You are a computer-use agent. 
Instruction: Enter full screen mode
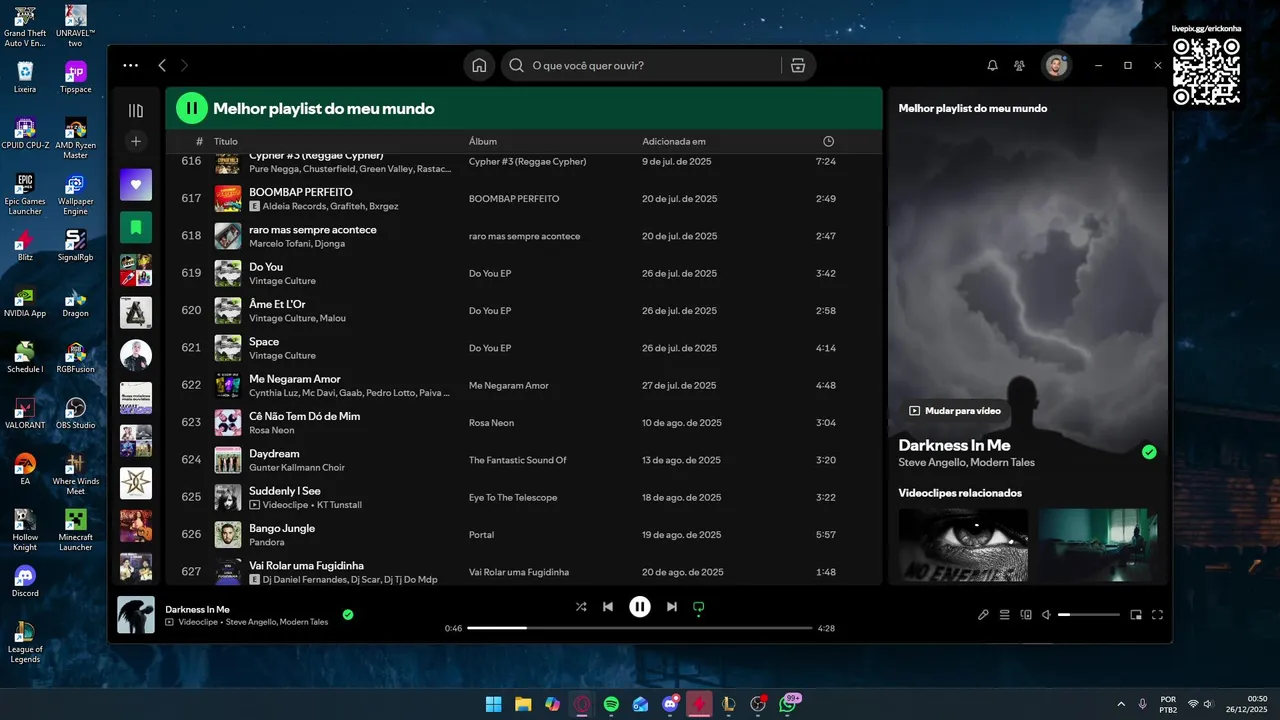tap(1158, 615)
